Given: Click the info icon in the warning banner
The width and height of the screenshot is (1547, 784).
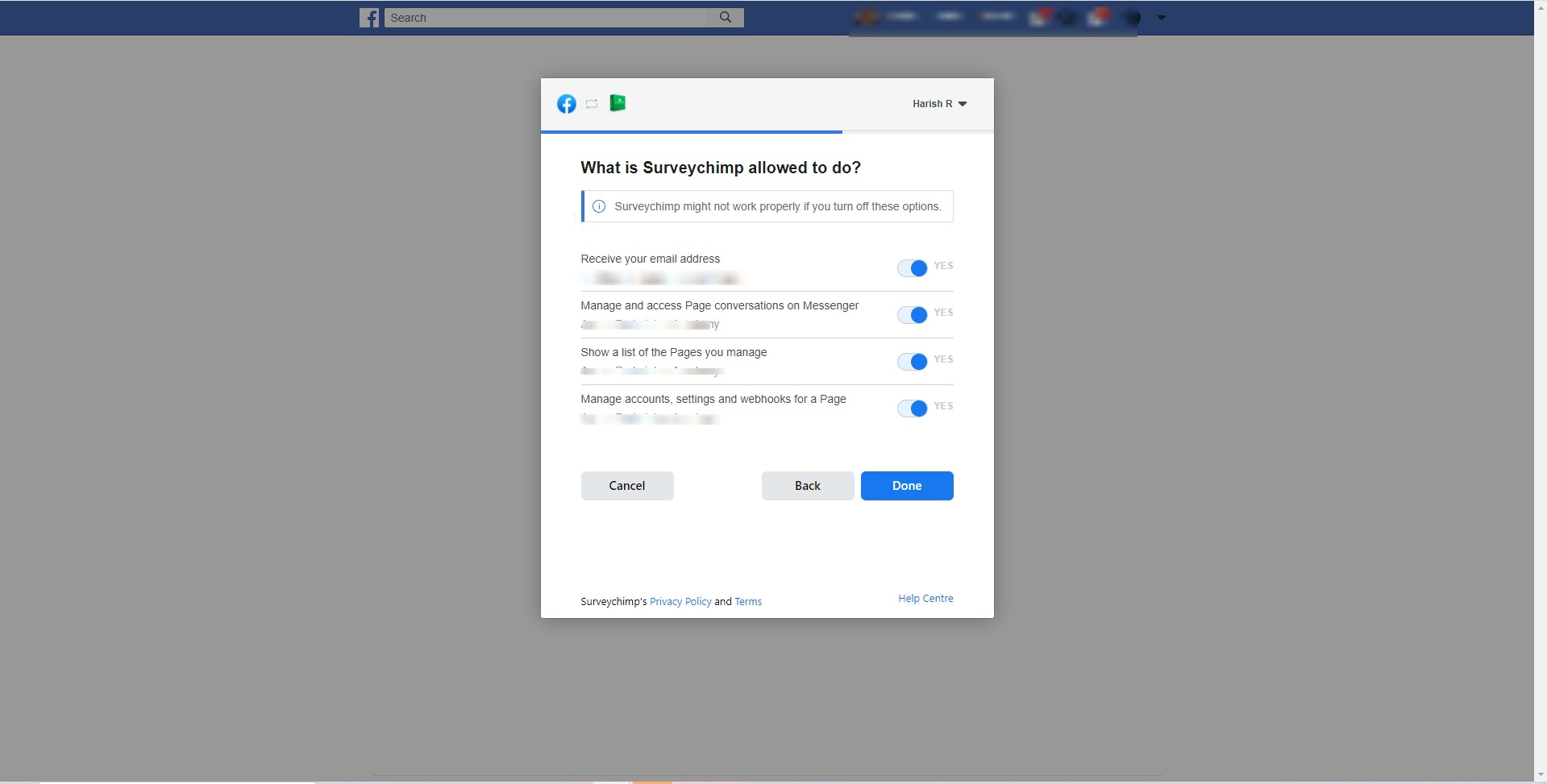Looking at the screenshot, I should 599,206.
